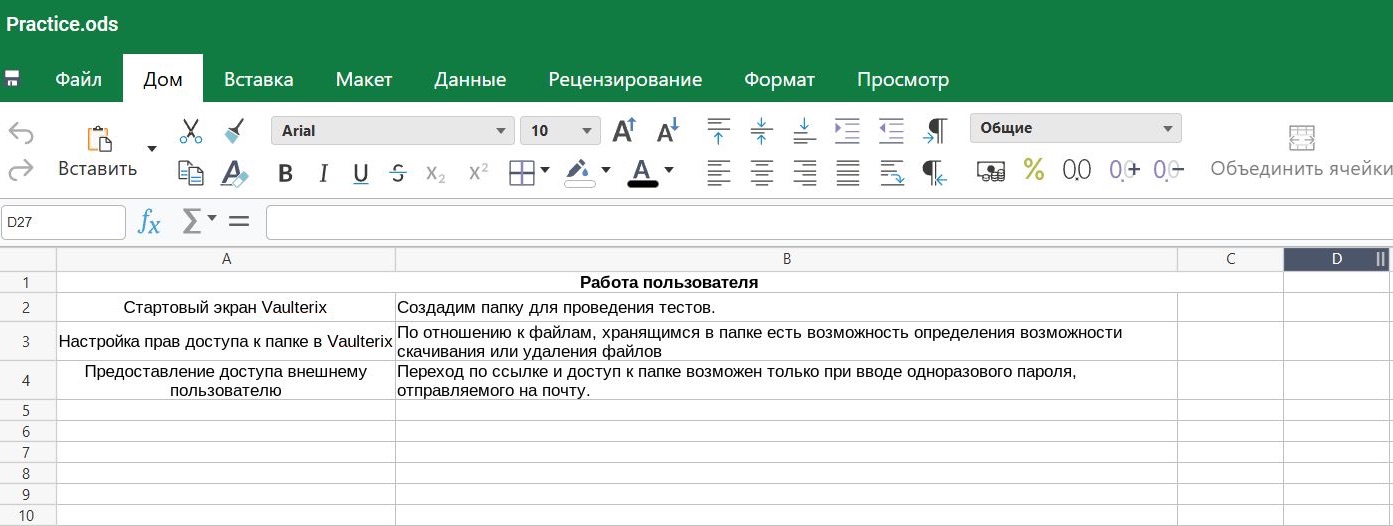Switch to the Просмотр tab
The width and height of the screenshot is (1393, 526).
tap(903, 79)
